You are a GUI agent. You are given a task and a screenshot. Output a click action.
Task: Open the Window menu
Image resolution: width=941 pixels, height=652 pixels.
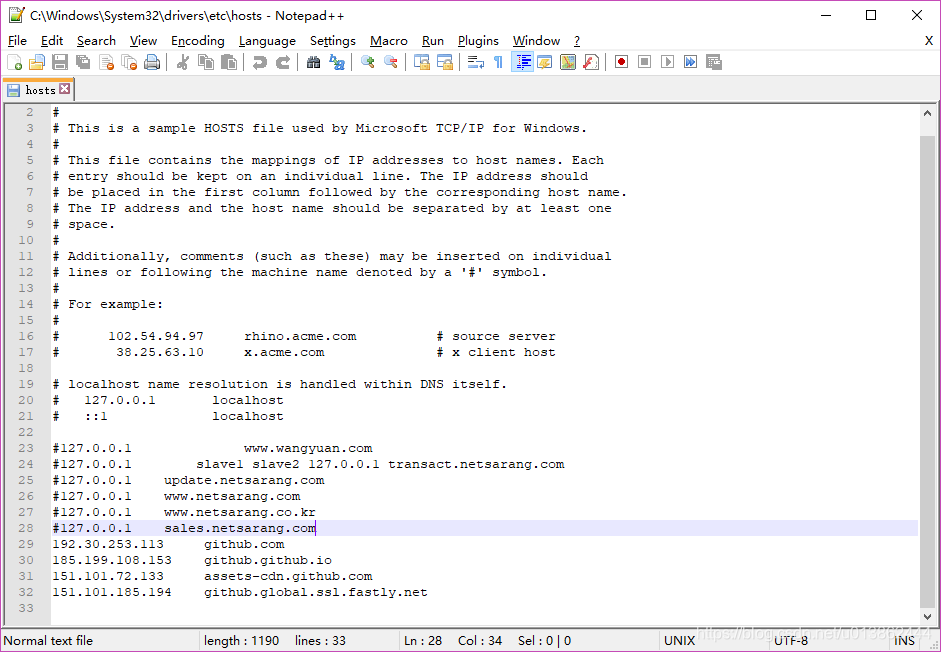point(536,41)
